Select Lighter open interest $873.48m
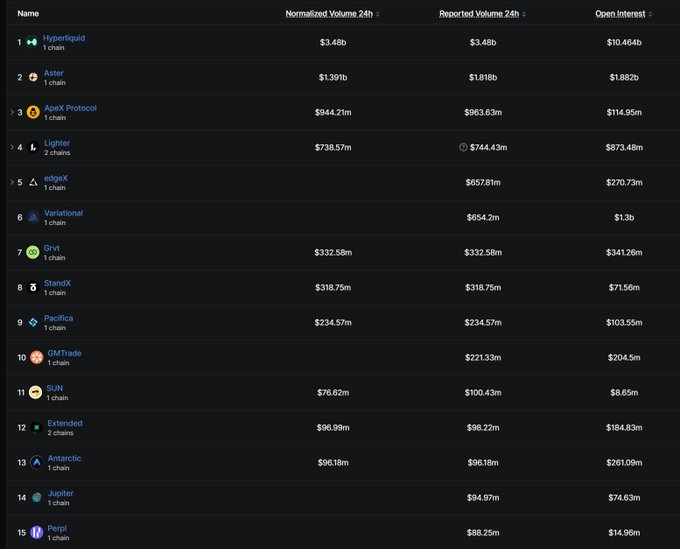680x549 pixels. (x=624, y=147)
